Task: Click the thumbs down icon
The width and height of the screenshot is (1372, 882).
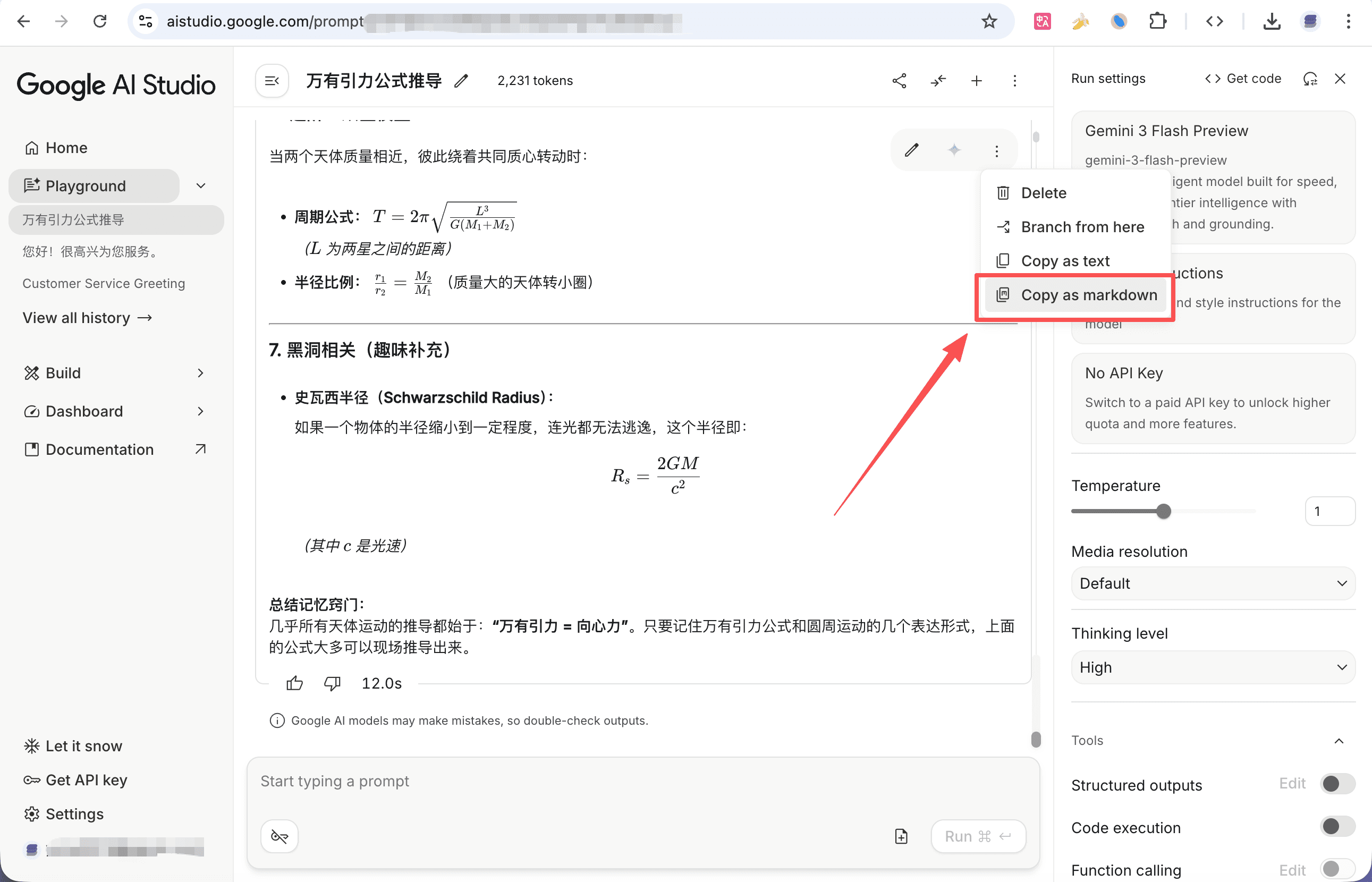Action: point(332,683)
